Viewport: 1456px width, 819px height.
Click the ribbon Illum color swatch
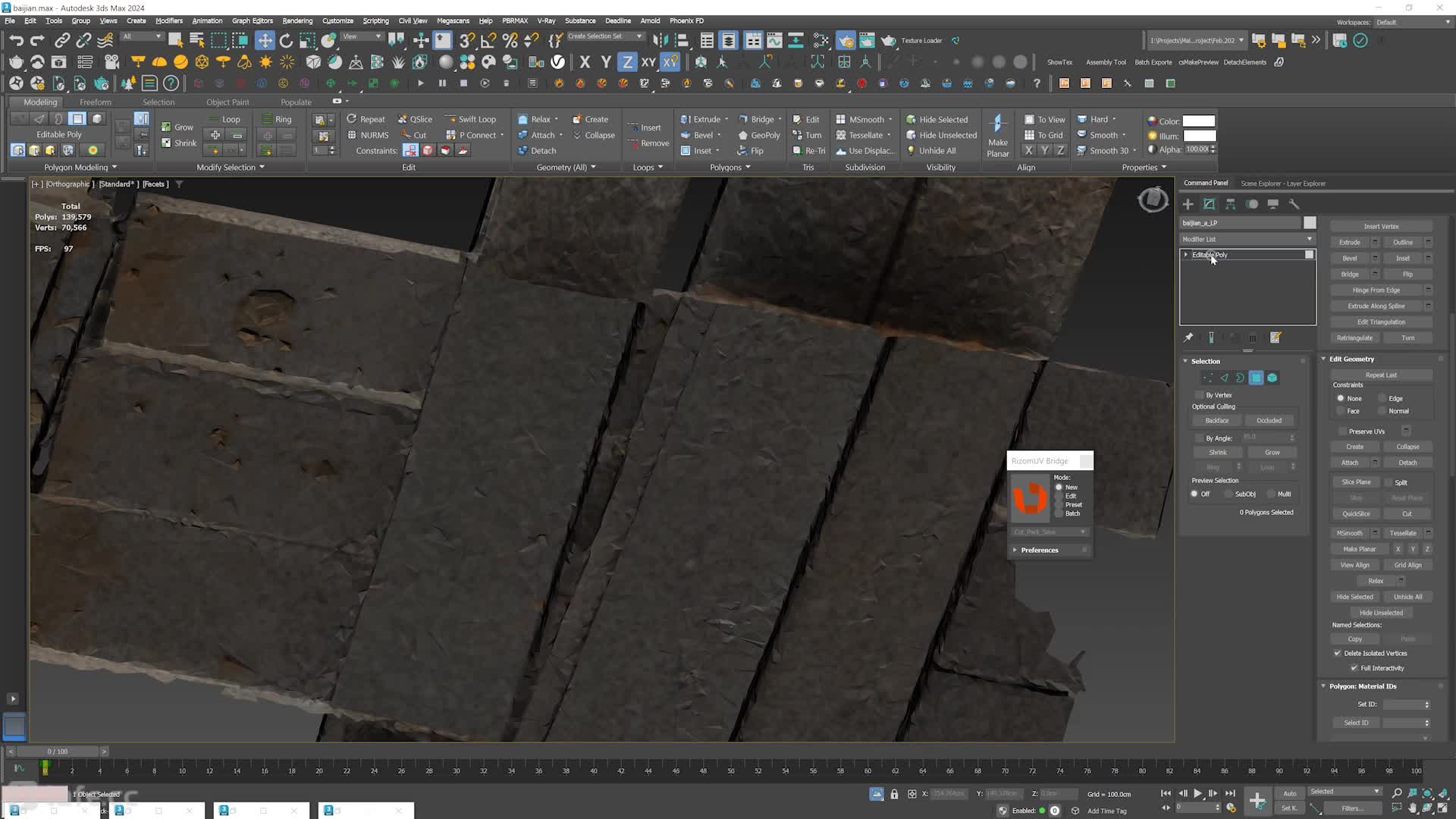[1199, 136]
